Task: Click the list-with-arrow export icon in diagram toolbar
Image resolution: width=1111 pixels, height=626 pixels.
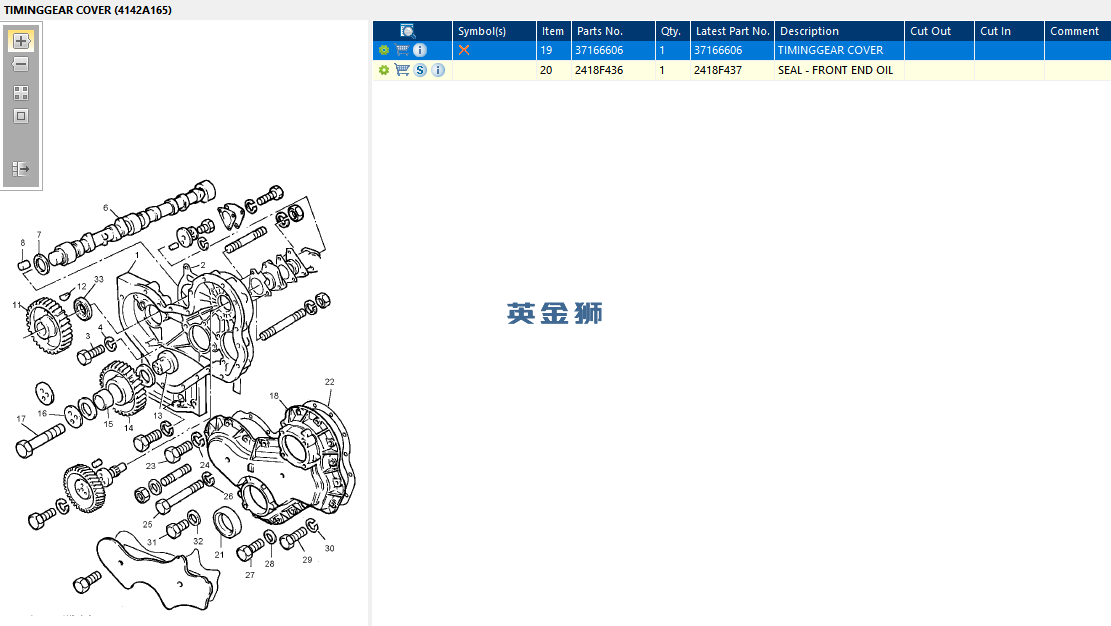Action: click(21, 169)
